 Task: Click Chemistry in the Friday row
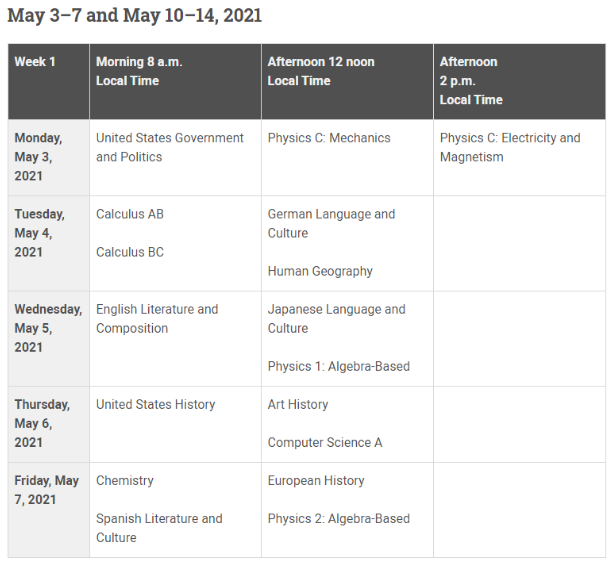pos(125,480)
